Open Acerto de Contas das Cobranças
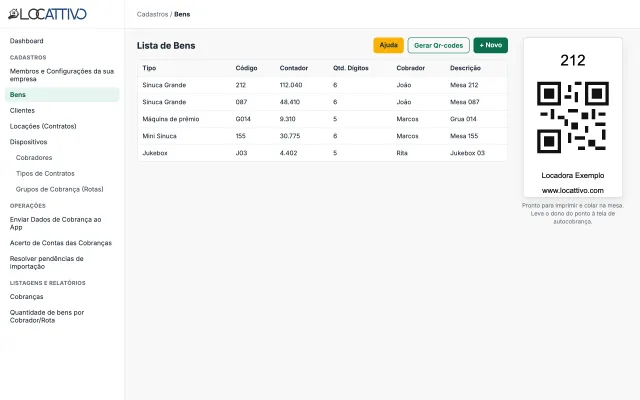 click(x=61, y=243)
